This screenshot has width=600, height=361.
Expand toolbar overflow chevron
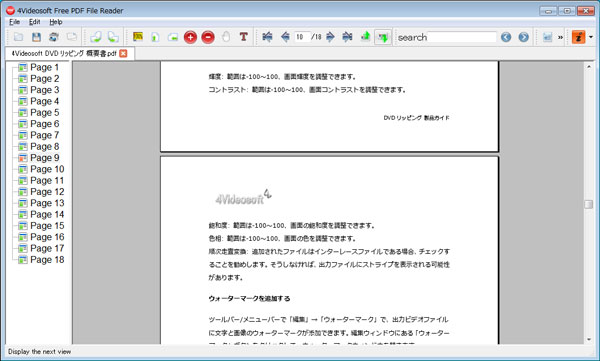pyautogui.click(x=560, y=37)
